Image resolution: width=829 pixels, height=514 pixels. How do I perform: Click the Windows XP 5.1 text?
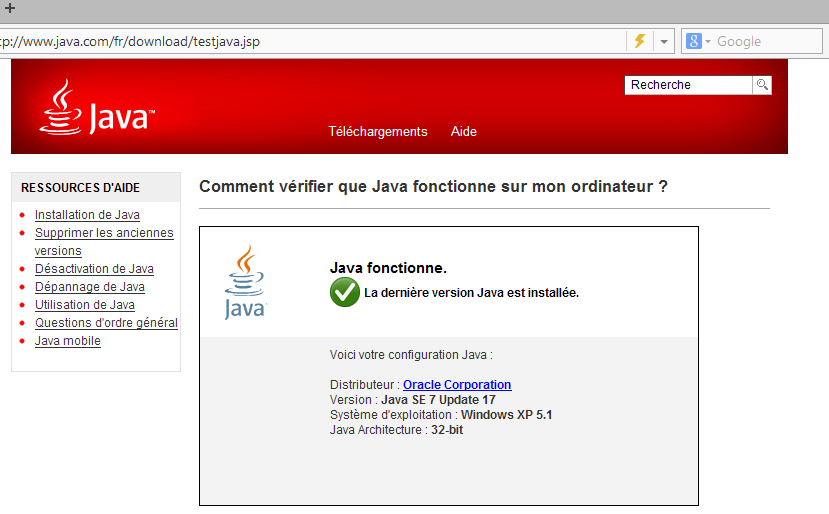(506, 415)
